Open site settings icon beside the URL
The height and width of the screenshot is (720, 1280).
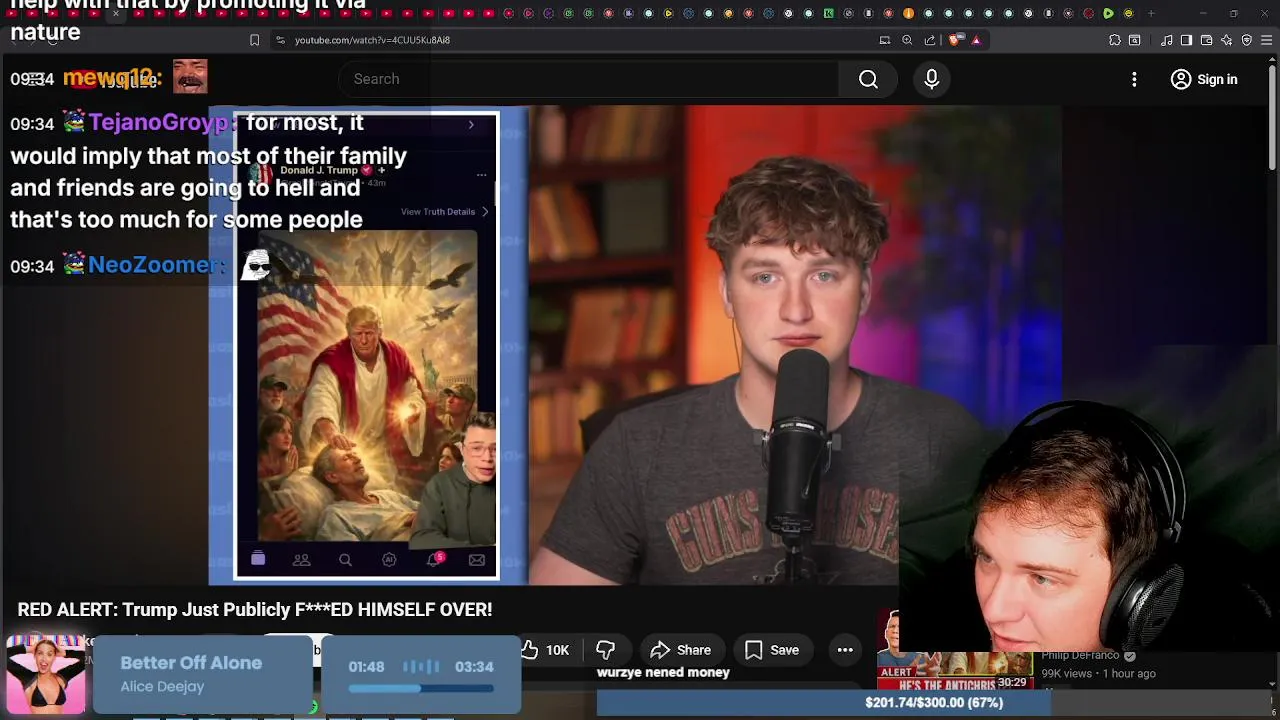(280, 40)
